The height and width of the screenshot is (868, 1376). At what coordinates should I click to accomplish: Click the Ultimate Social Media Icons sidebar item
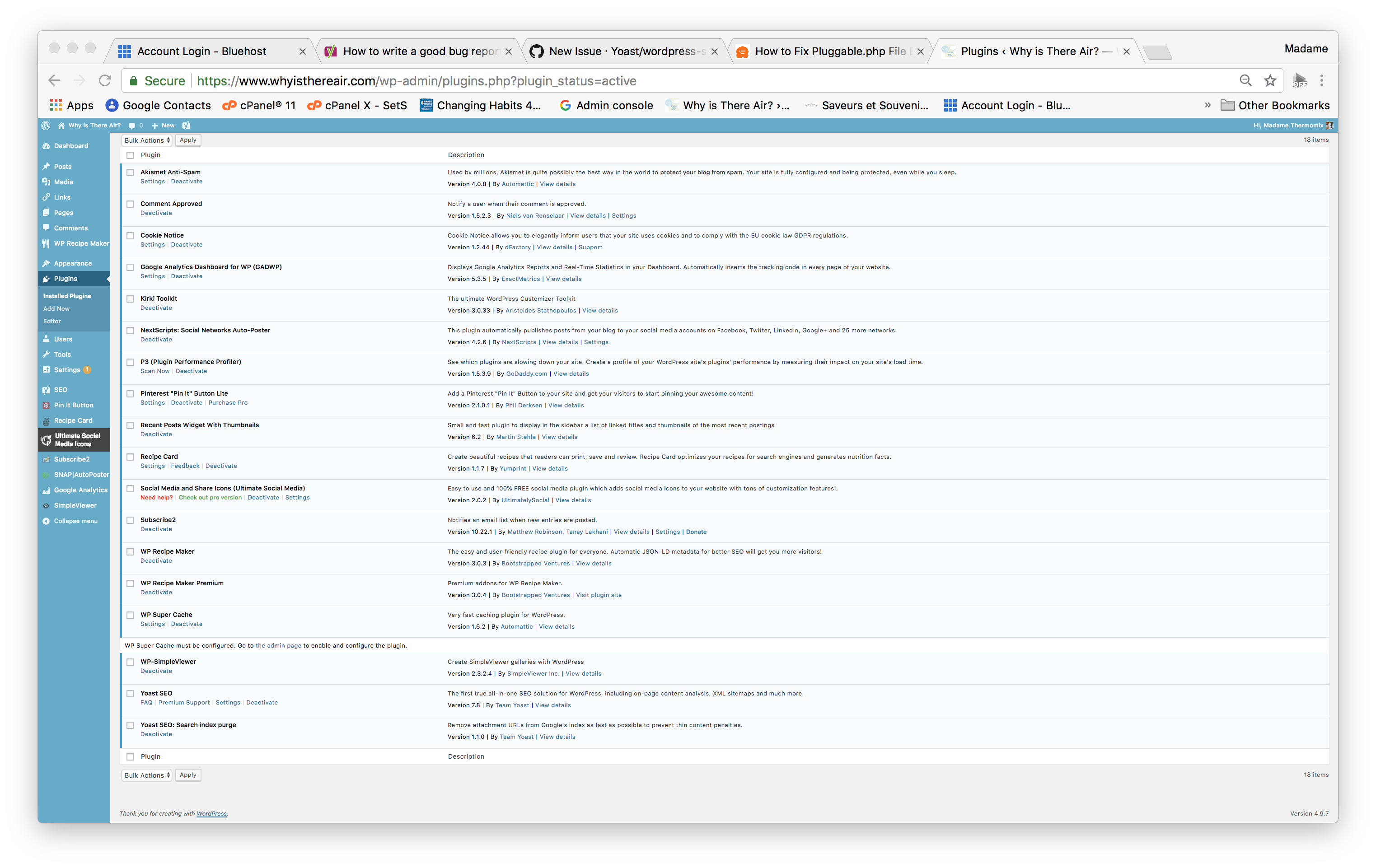tap(74, 439)
